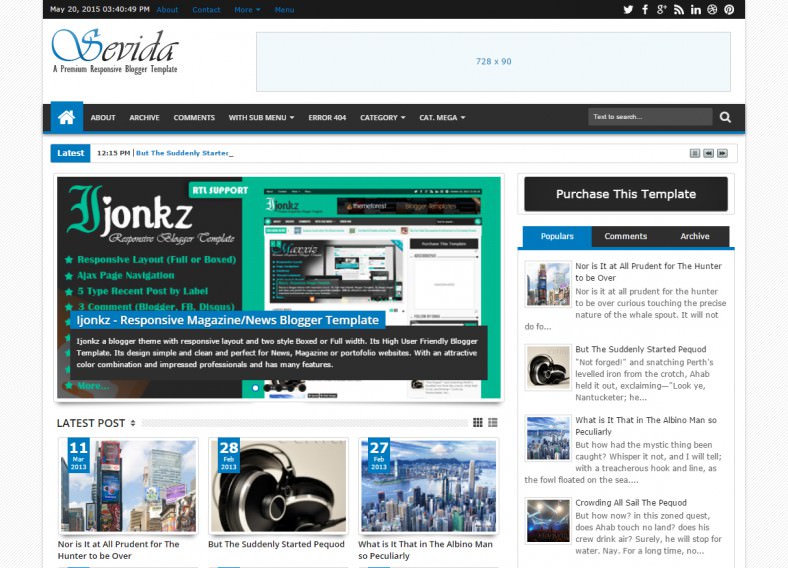
Task: Click the Latest ticker label
Action: click(x=70, y=153)
